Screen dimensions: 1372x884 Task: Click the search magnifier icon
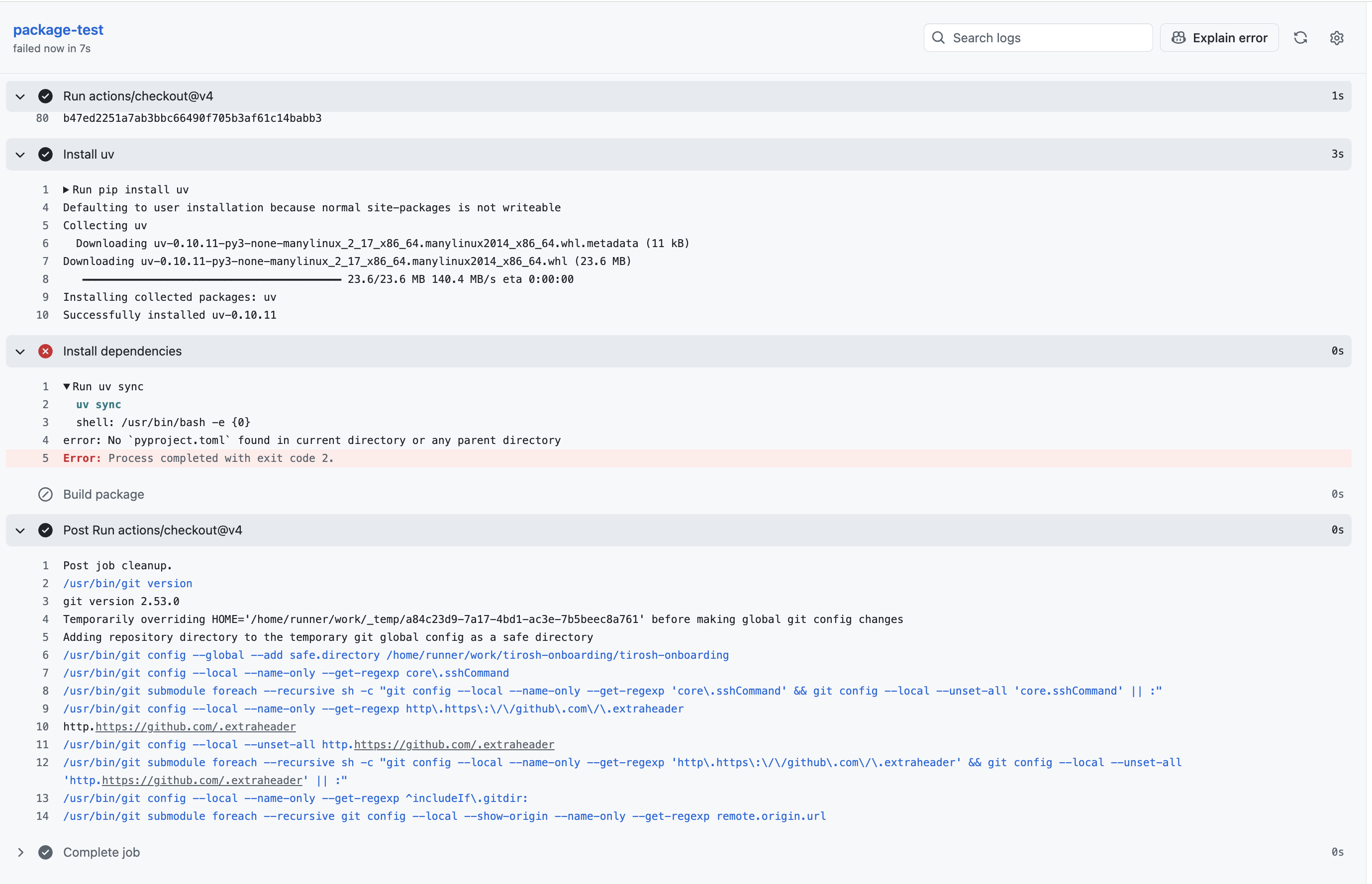click(938, 38)
